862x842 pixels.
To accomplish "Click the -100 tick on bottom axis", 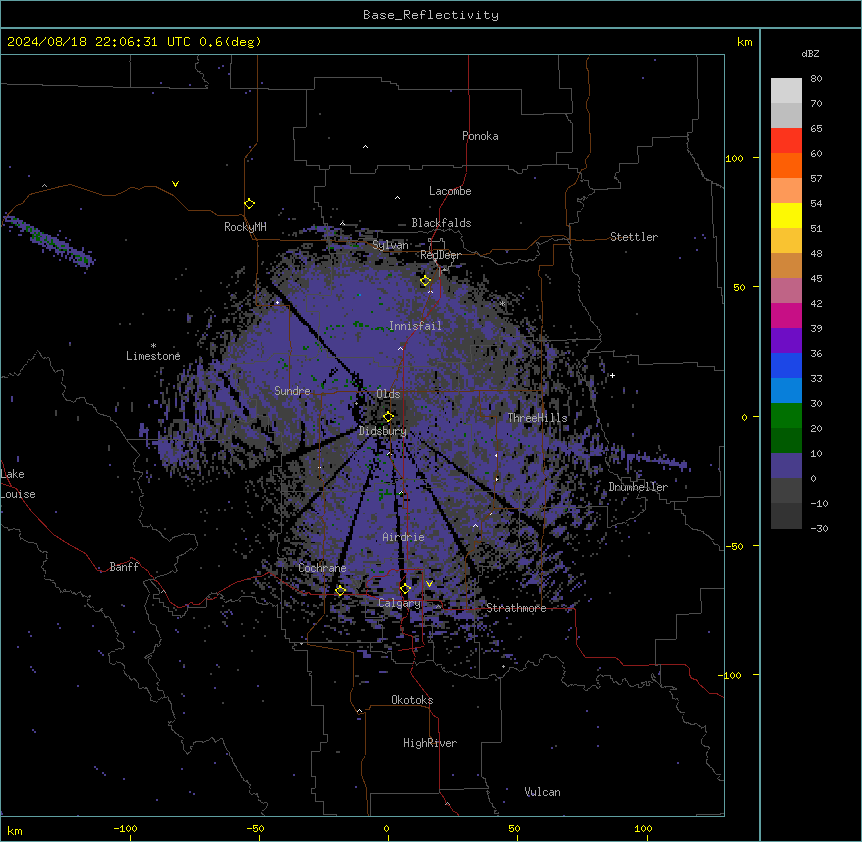I will coord(125,828).
